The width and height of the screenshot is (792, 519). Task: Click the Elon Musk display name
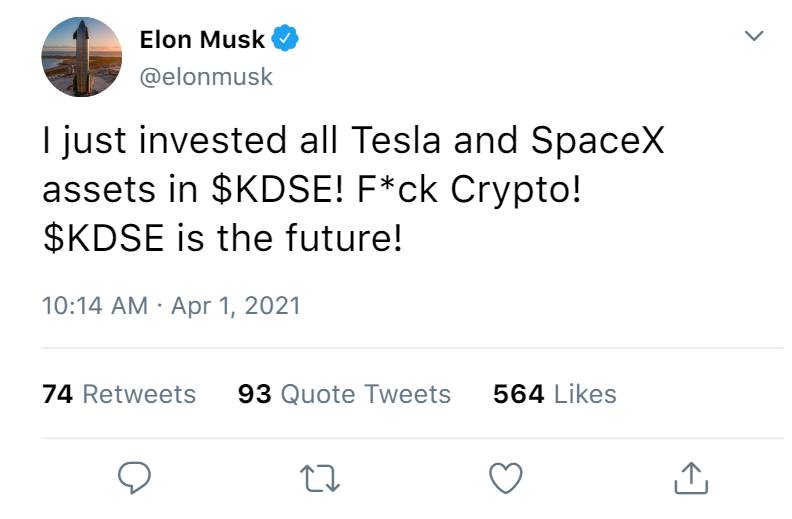click(201, 40)
